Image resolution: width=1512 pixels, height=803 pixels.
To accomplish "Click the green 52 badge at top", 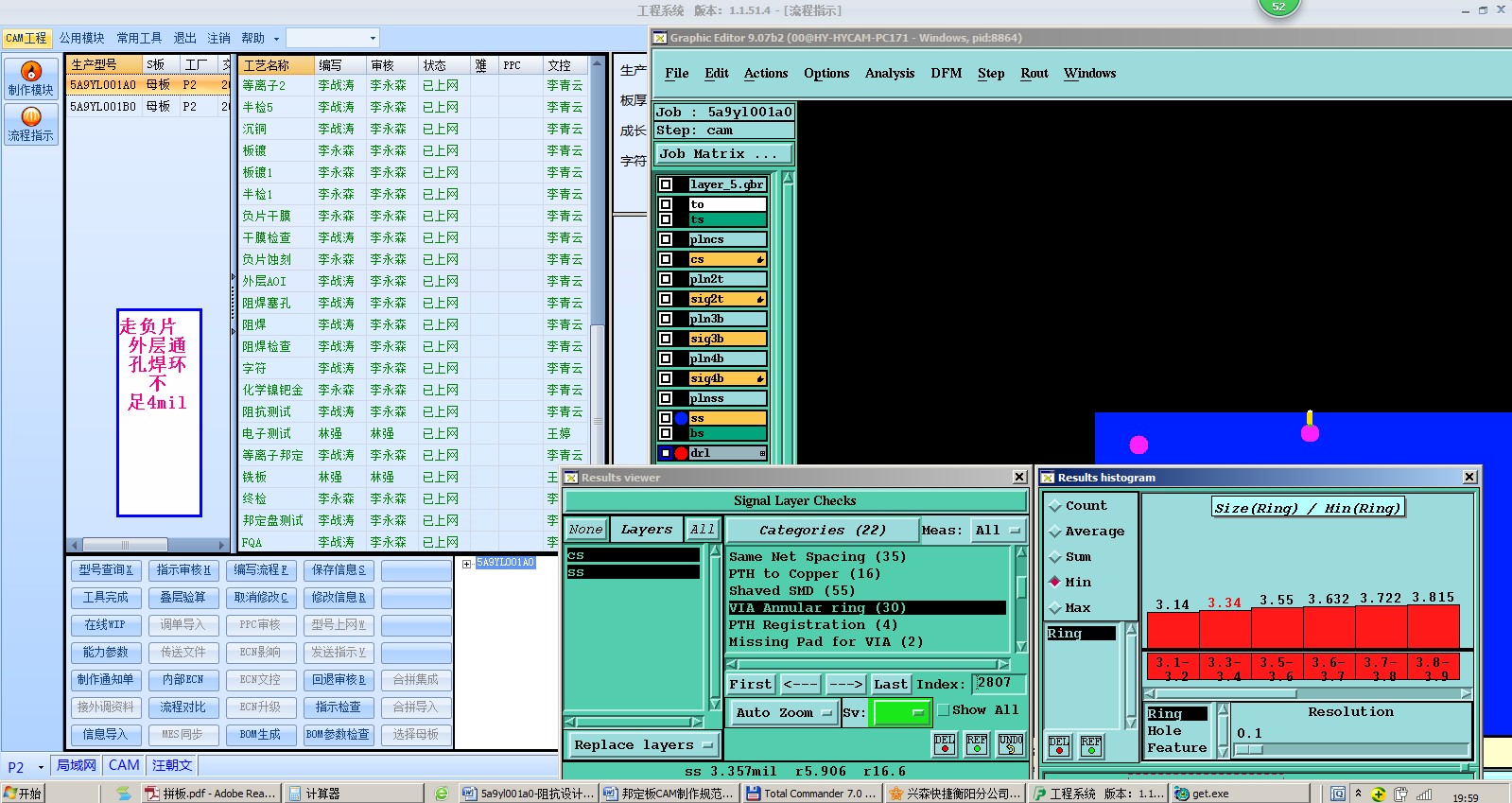I will coord(1278,7).
